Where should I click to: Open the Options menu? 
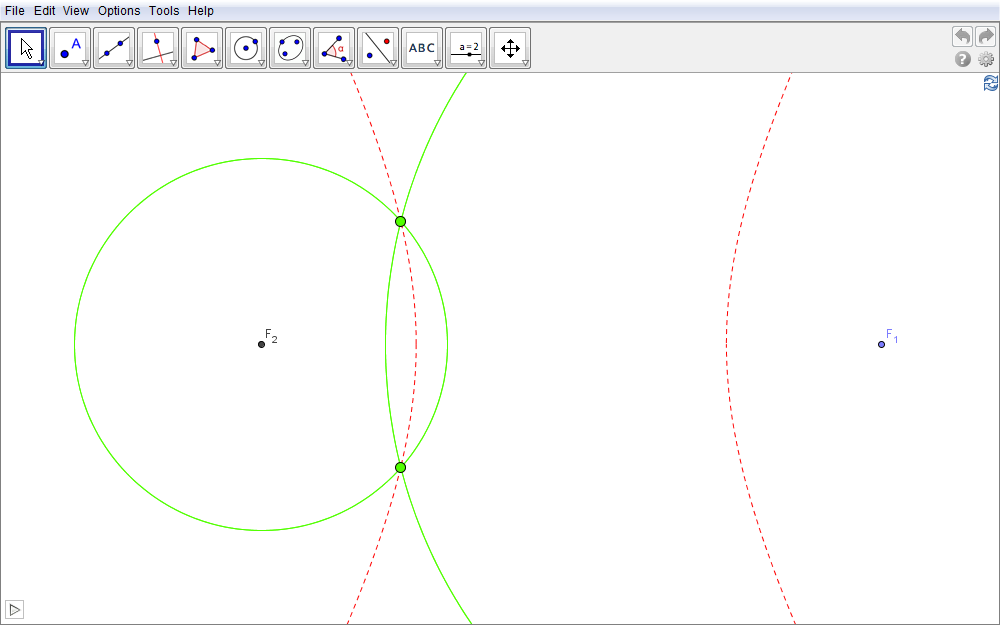click(119, 11)
